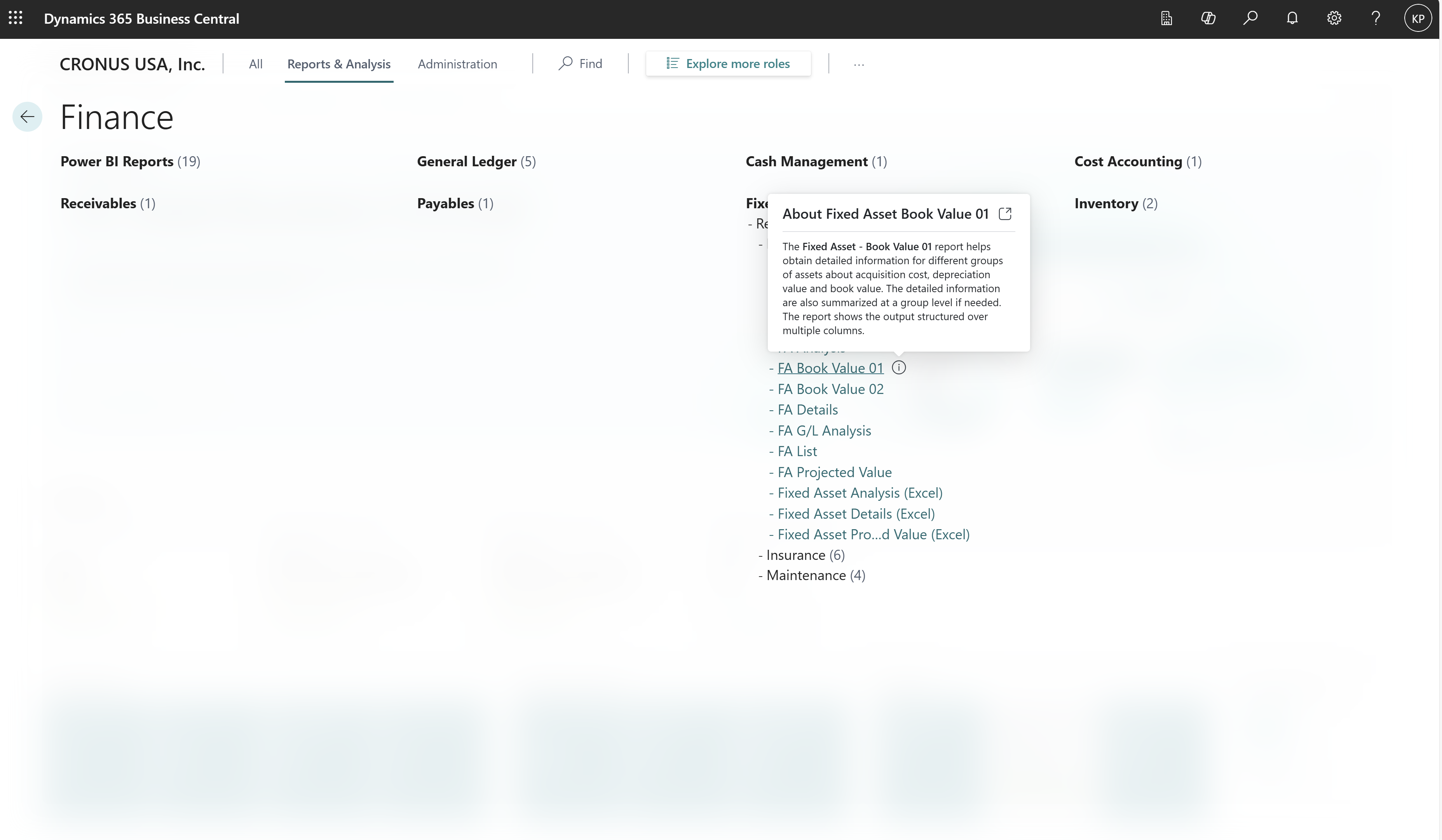Open Help using the question mark icon
This screenshot has height=840, width=1442.
tap(1376, 18)
